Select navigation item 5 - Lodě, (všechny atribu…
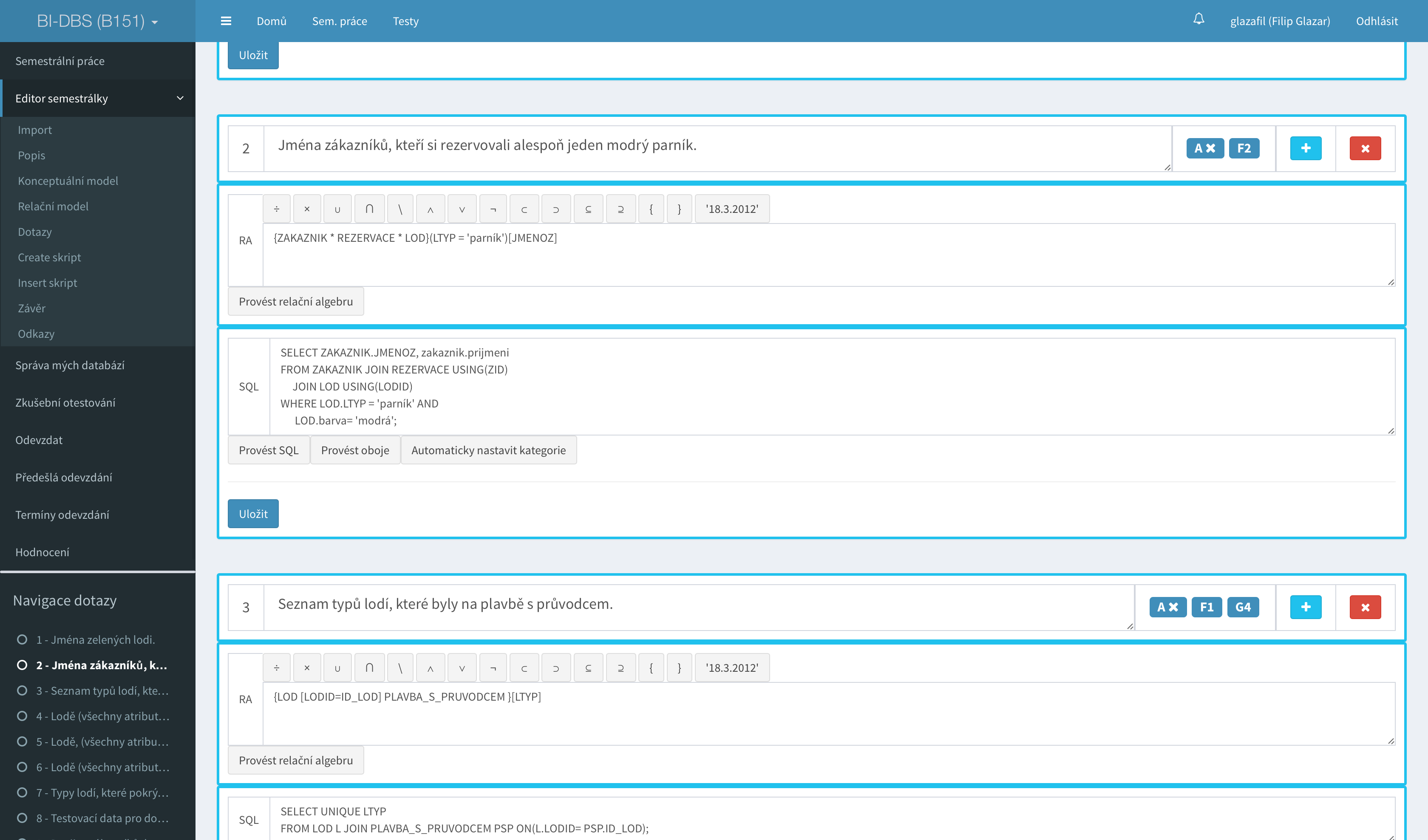The width and height of the screenshot is (1428, 840). coord(102,741)
